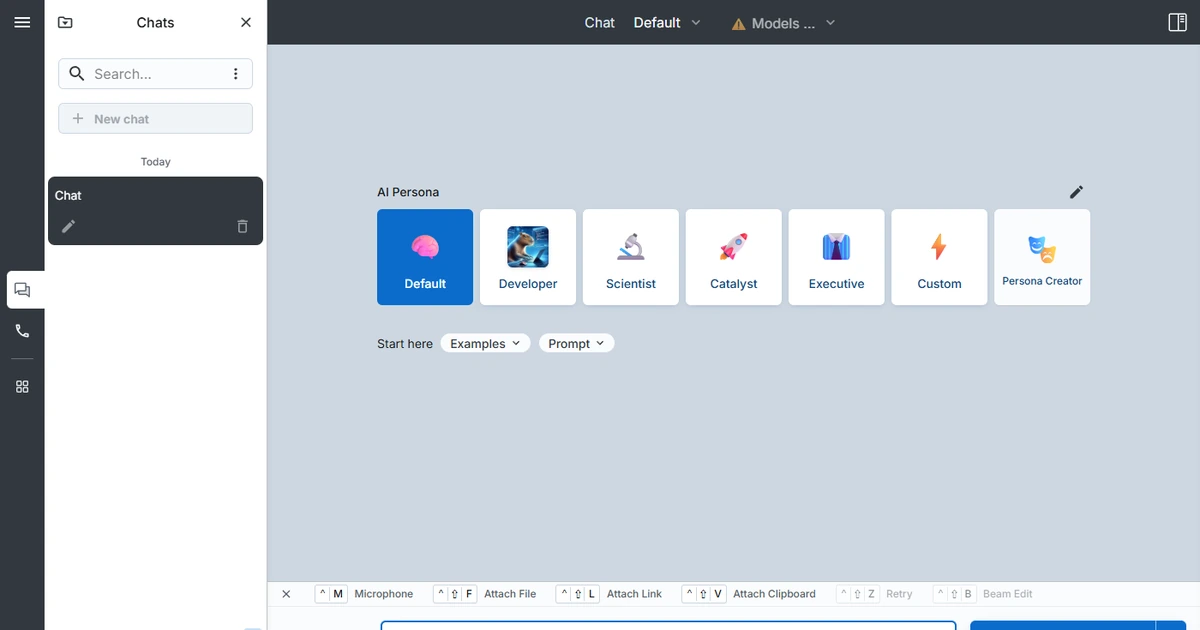Open the Persona Creator card

pyautogui.click(x=1042, y=257)
